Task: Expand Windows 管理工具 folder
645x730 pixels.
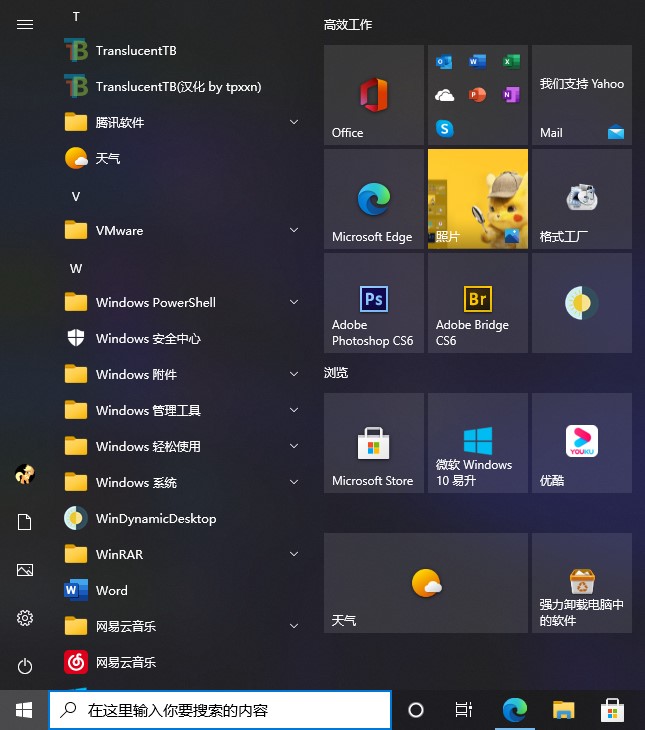Action: [183, 410]
